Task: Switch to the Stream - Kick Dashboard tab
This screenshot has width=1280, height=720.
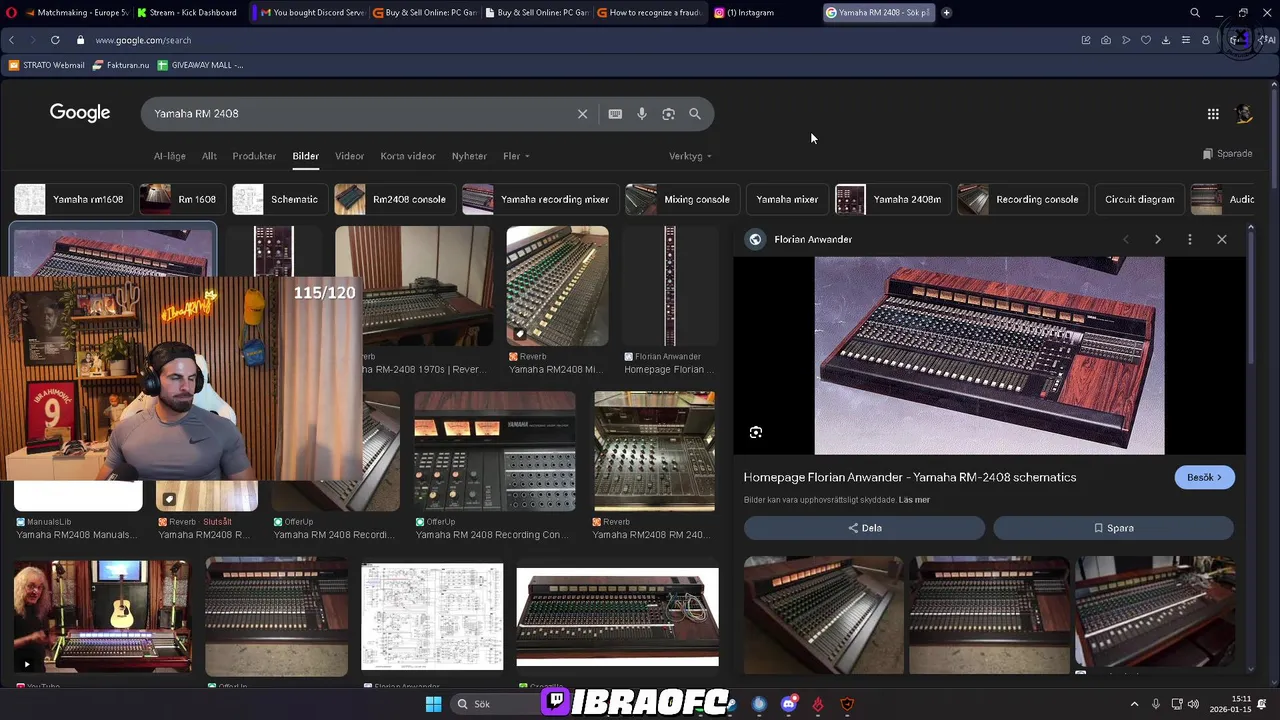Action: tap(187, 13)
